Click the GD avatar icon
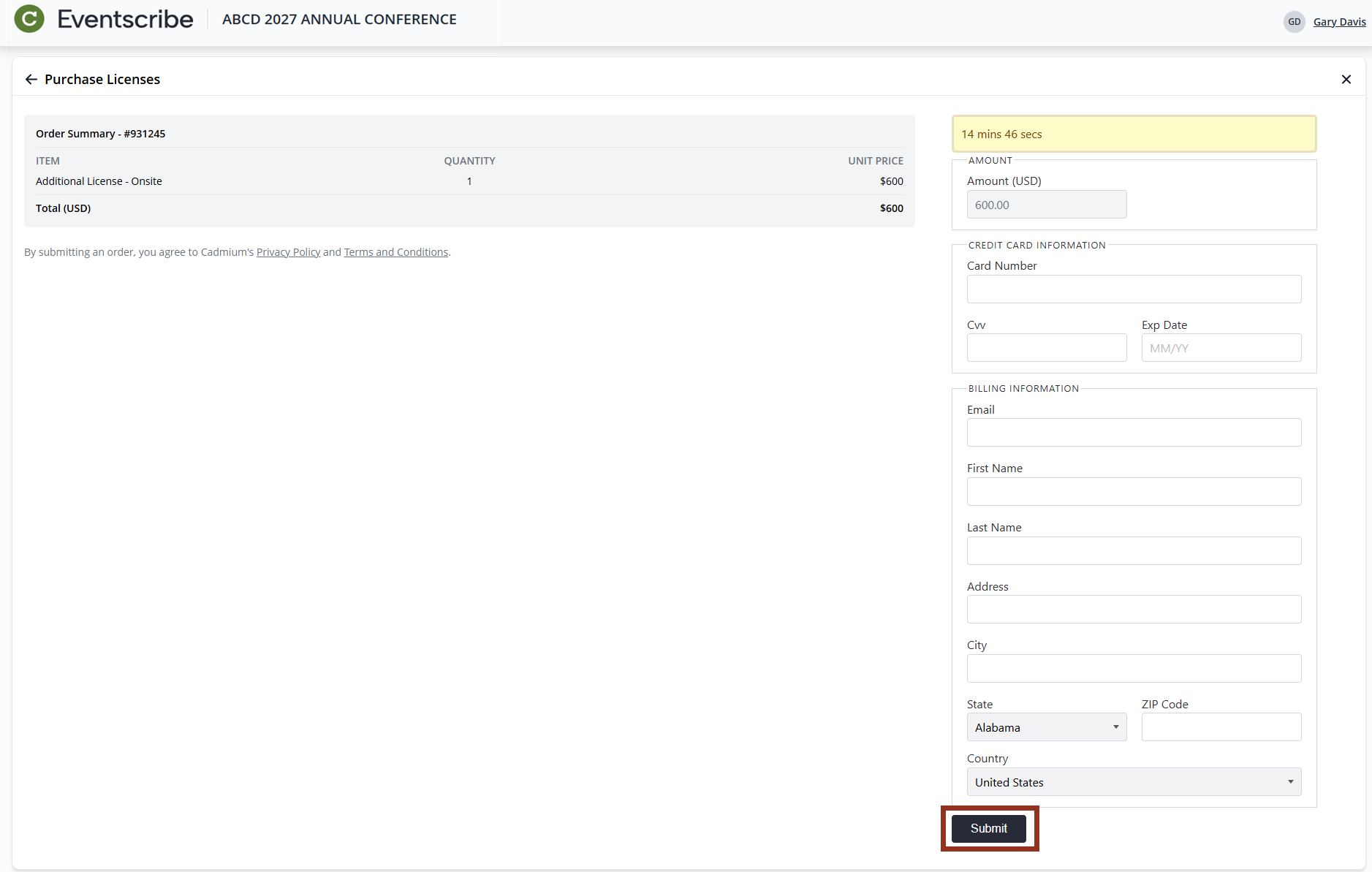 (1294, 21)
